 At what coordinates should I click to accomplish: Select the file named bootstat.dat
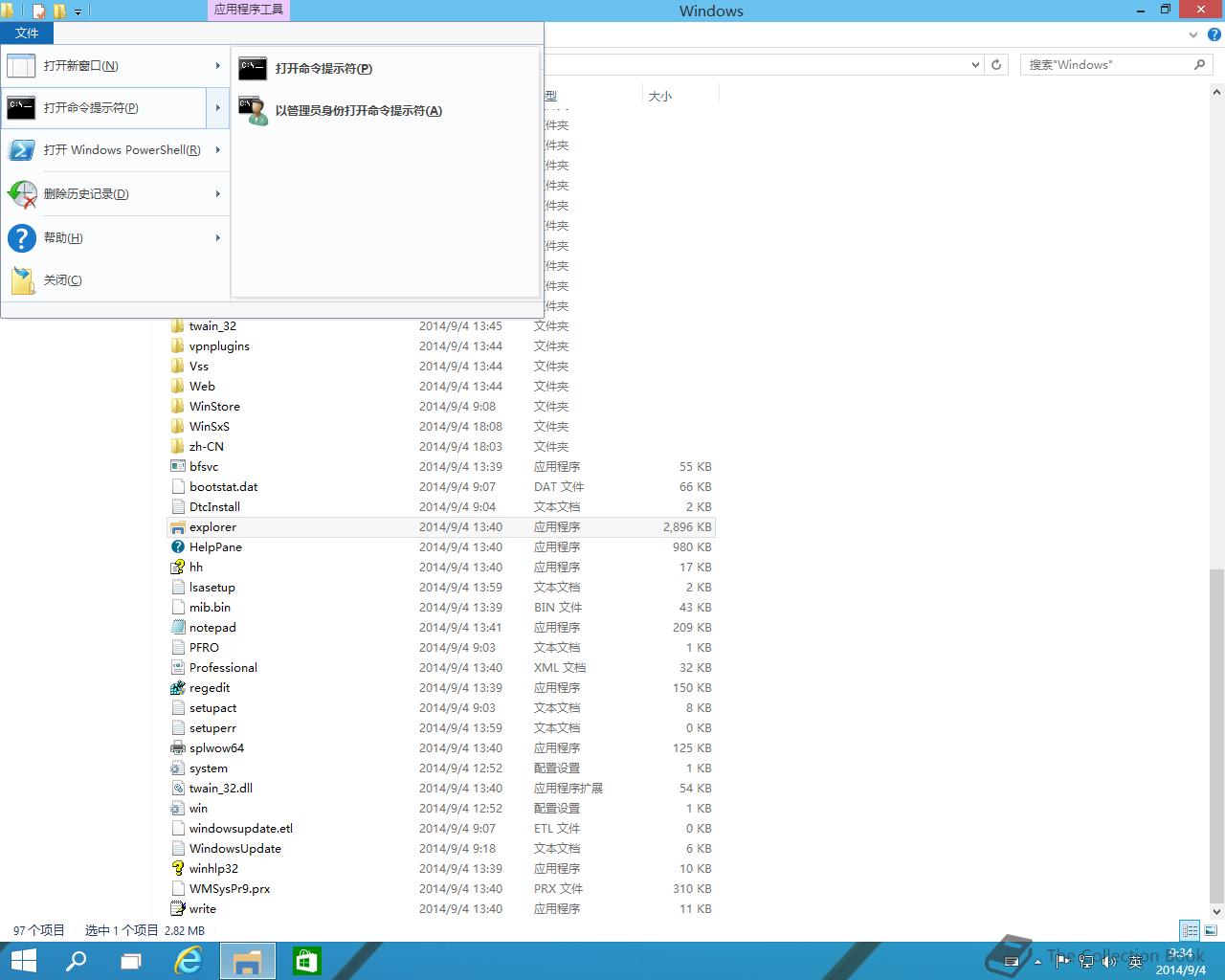click(223, 487)
